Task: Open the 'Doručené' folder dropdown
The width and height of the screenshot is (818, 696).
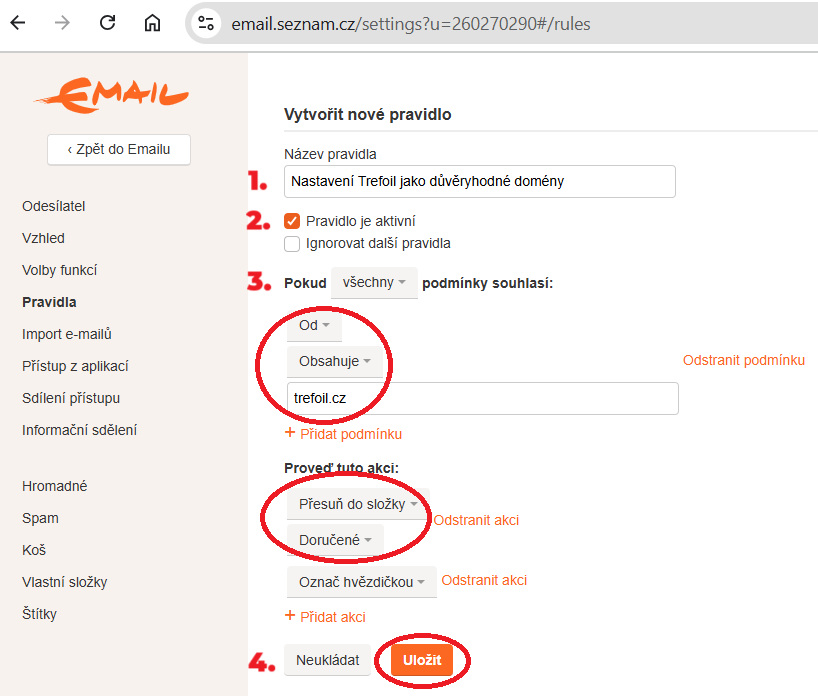Action: [334, 540]
